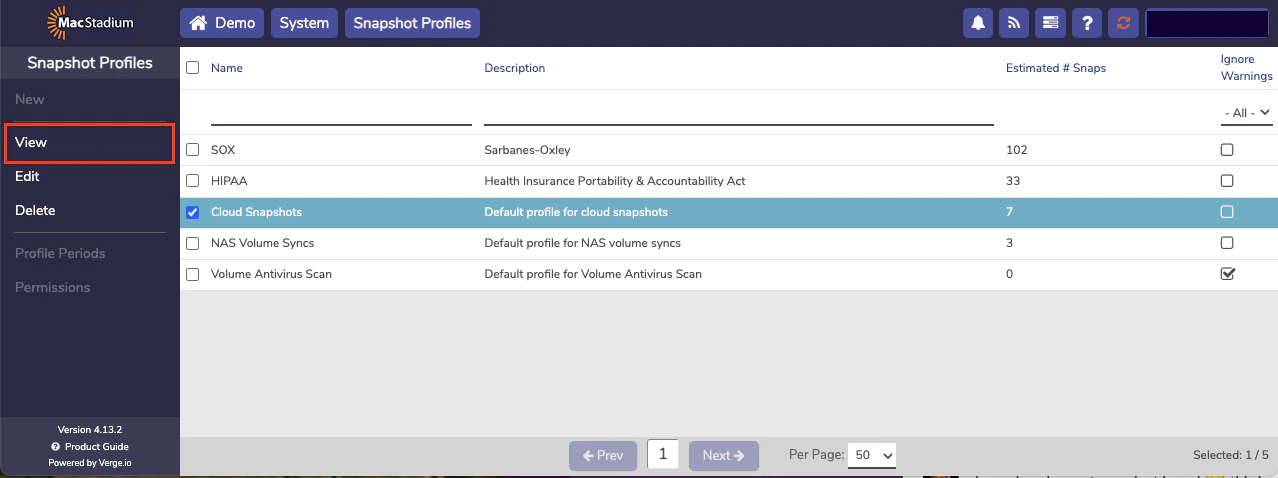The height and width of the screenshot is (478, 1278).
Task: Click the Next page button
Action: pyautogui.click(x=724, y=455)
